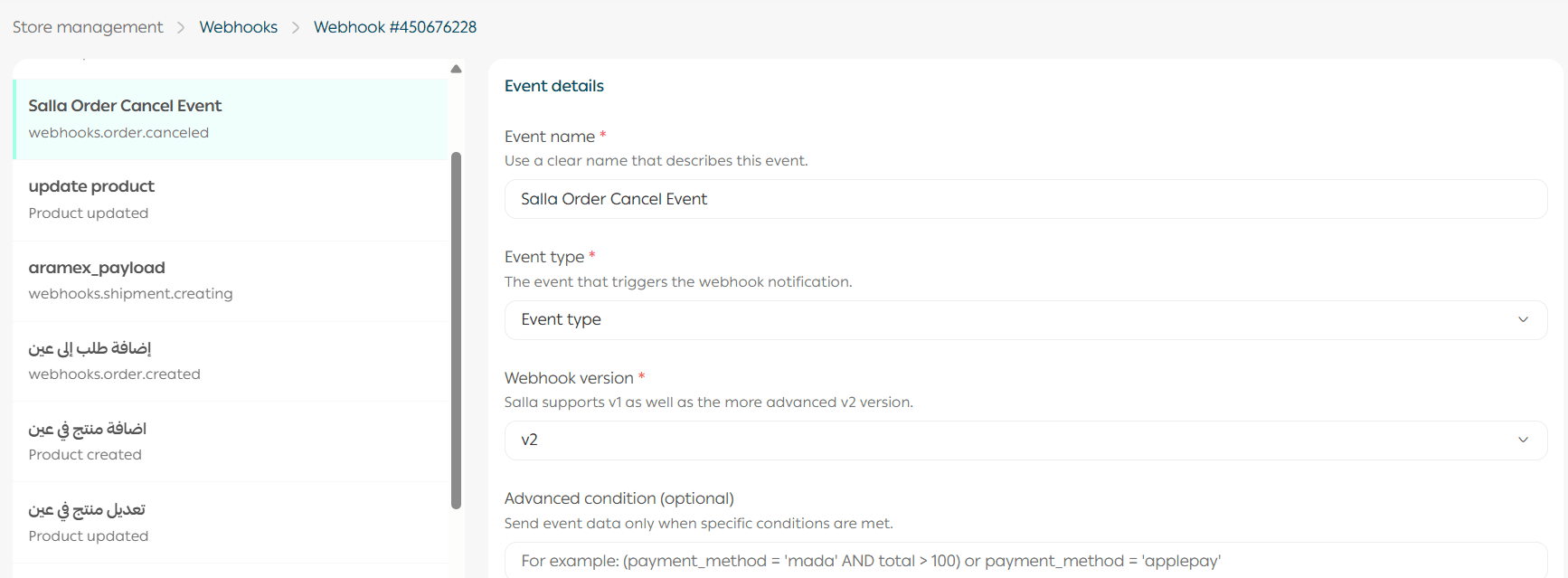The image size is (1568, 578).
Task: Focus the Advanced condition input field
Action: tap(1025, 561)
